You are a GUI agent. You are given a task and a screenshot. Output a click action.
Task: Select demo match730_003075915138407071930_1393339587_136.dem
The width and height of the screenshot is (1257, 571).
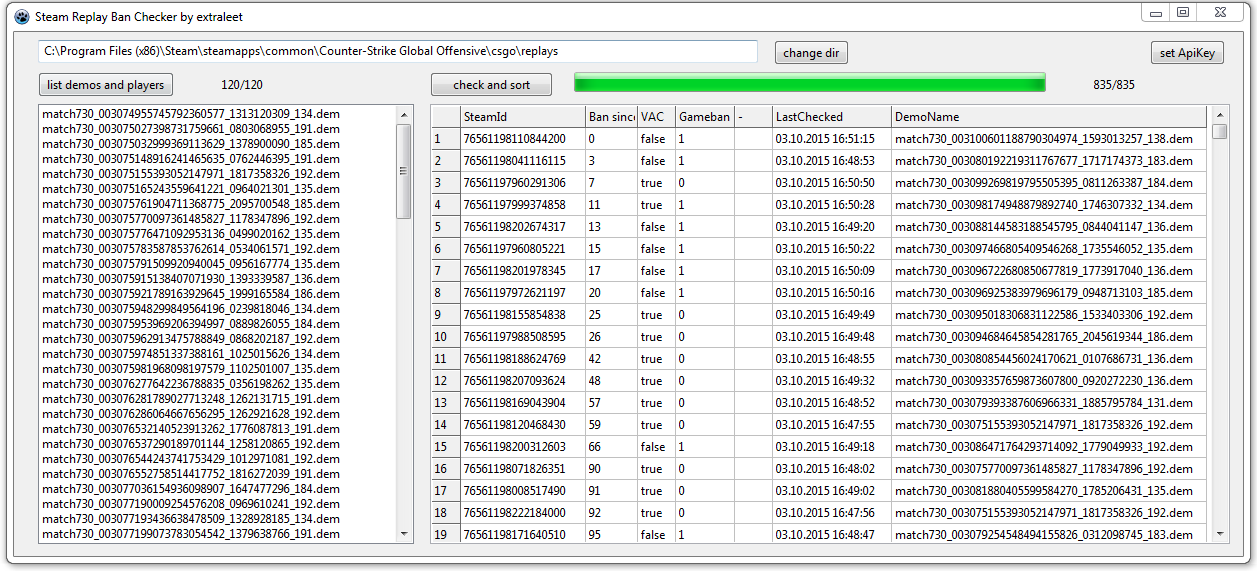pos(191,279)
